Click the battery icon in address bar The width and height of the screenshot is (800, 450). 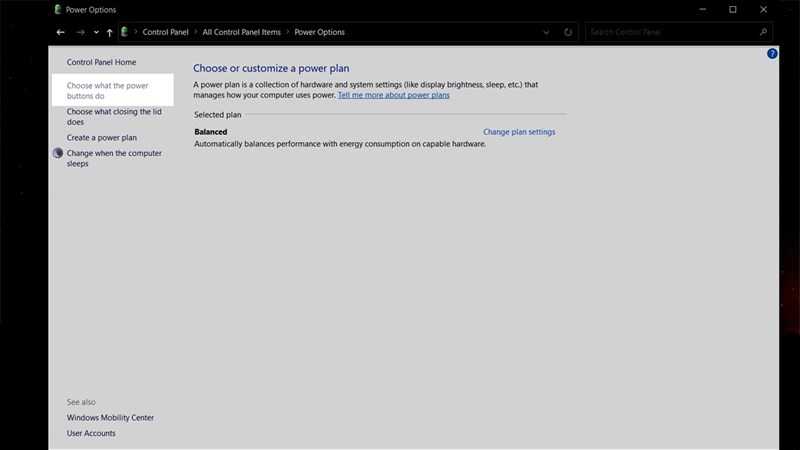(125, 32)
